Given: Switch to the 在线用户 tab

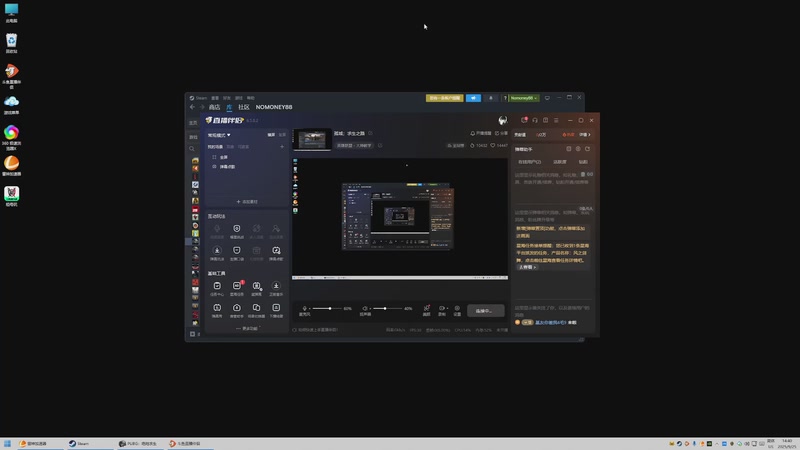Looking at the screenshot, I should pos(529,162).
